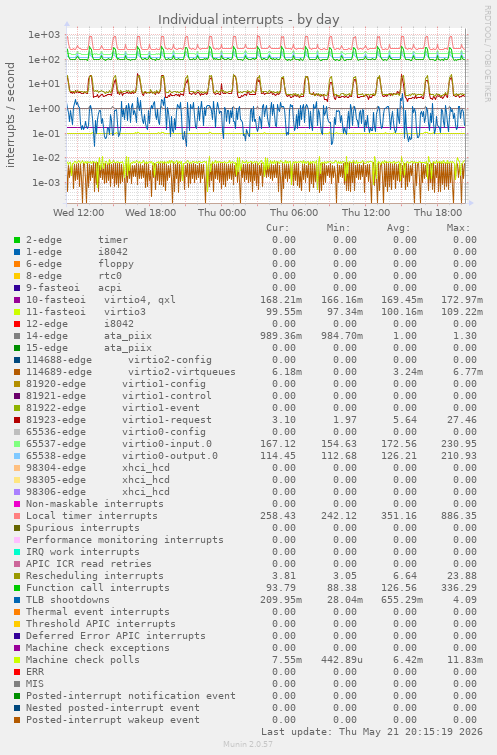Click the dark red swatch for virtio1-request
Screen dimensions: 497x755
pos(17,420)
